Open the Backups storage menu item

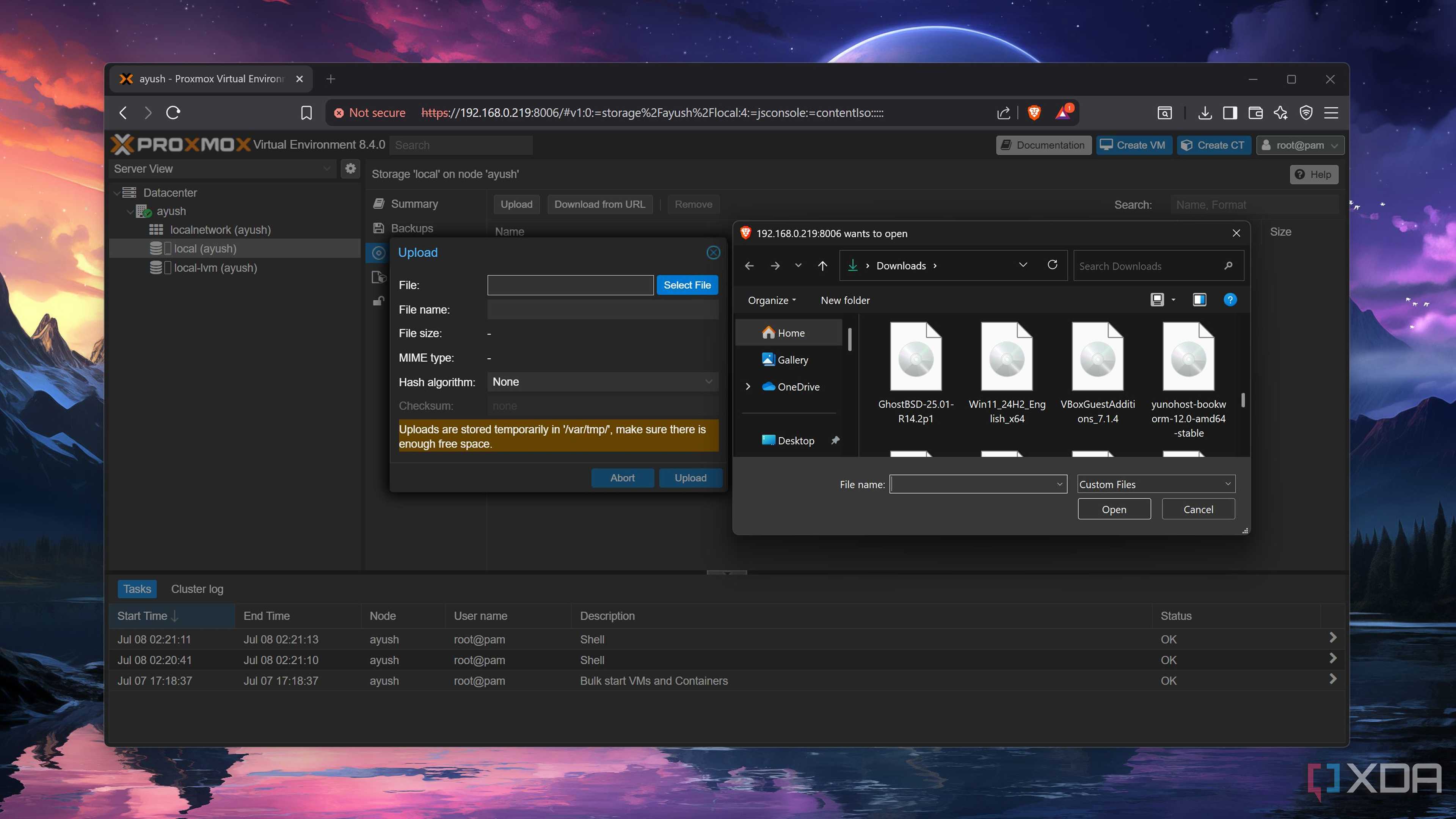coord(412,228)
